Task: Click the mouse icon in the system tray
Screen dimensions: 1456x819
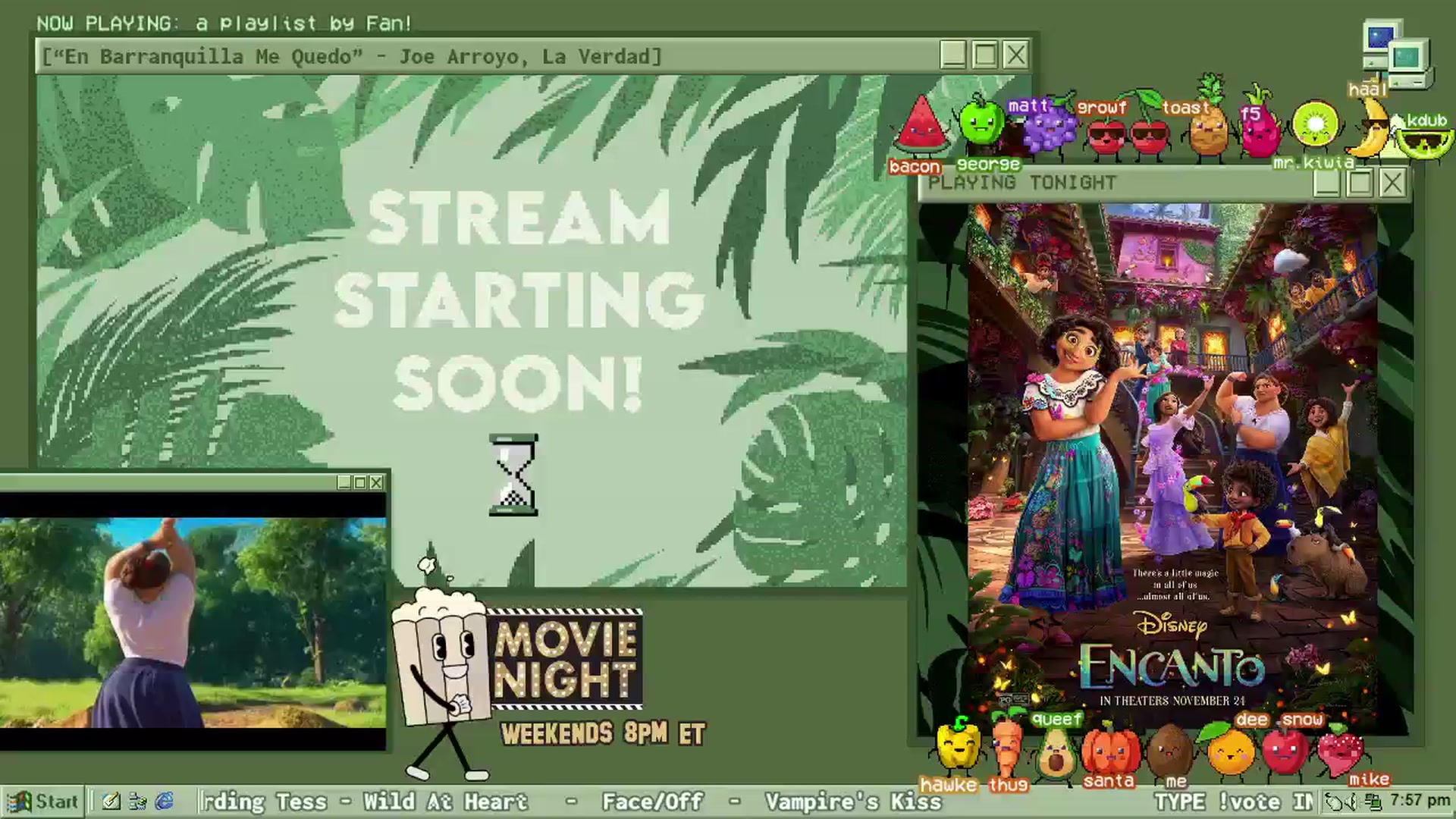Action: [x=1333, y=802]
